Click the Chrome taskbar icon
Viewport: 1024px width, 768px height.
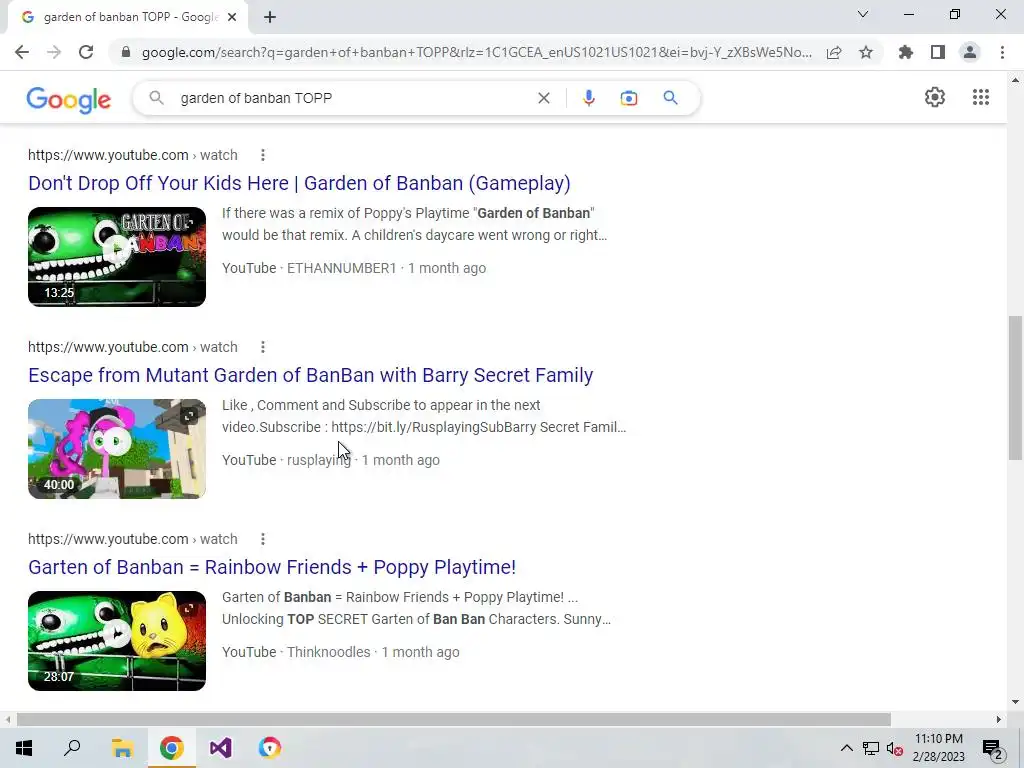pos(171,748)
